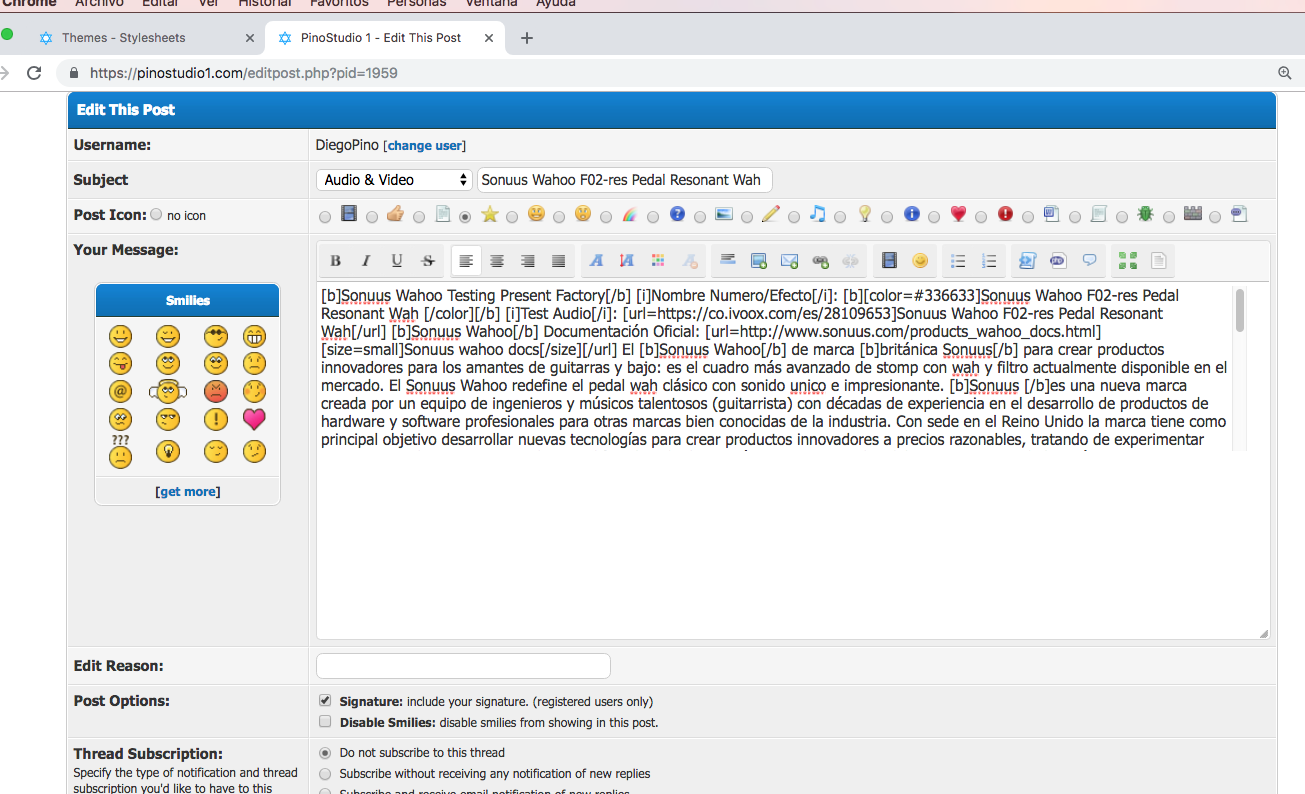Viewport: 1305px width, 794px height.
Task: Click the message editor scrollbar thumb
Action: pos(1240,310)
